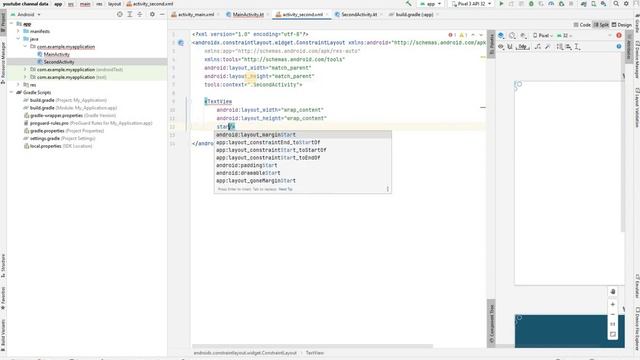Click Infer Constraints wand icon

coord(548,47)
